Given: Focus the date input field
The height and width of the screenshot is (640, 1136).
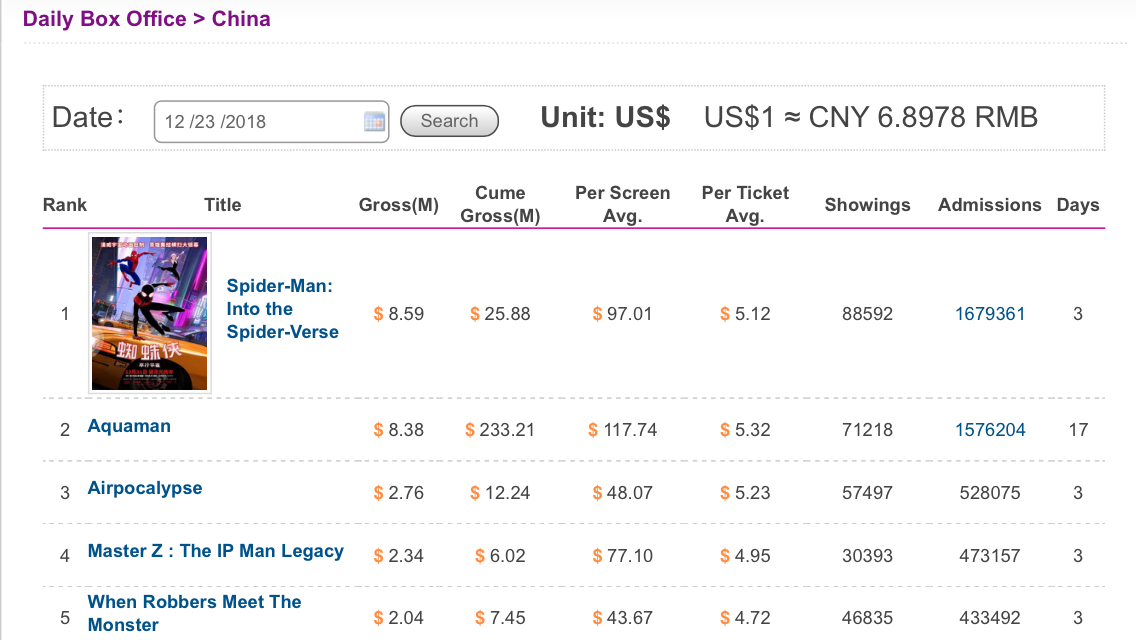Looking at the screenshot, I should point(271,122).
